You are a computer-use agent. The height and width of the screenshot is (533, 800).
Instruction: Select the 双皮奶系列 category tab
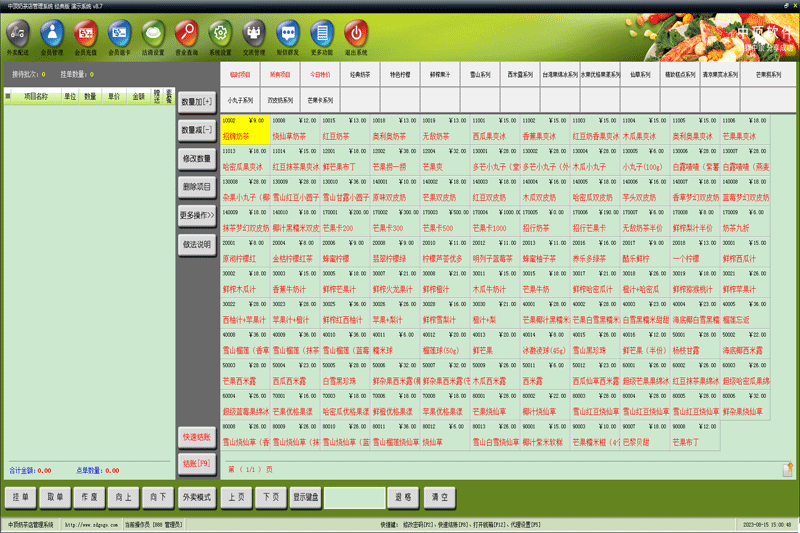(280, 100)
